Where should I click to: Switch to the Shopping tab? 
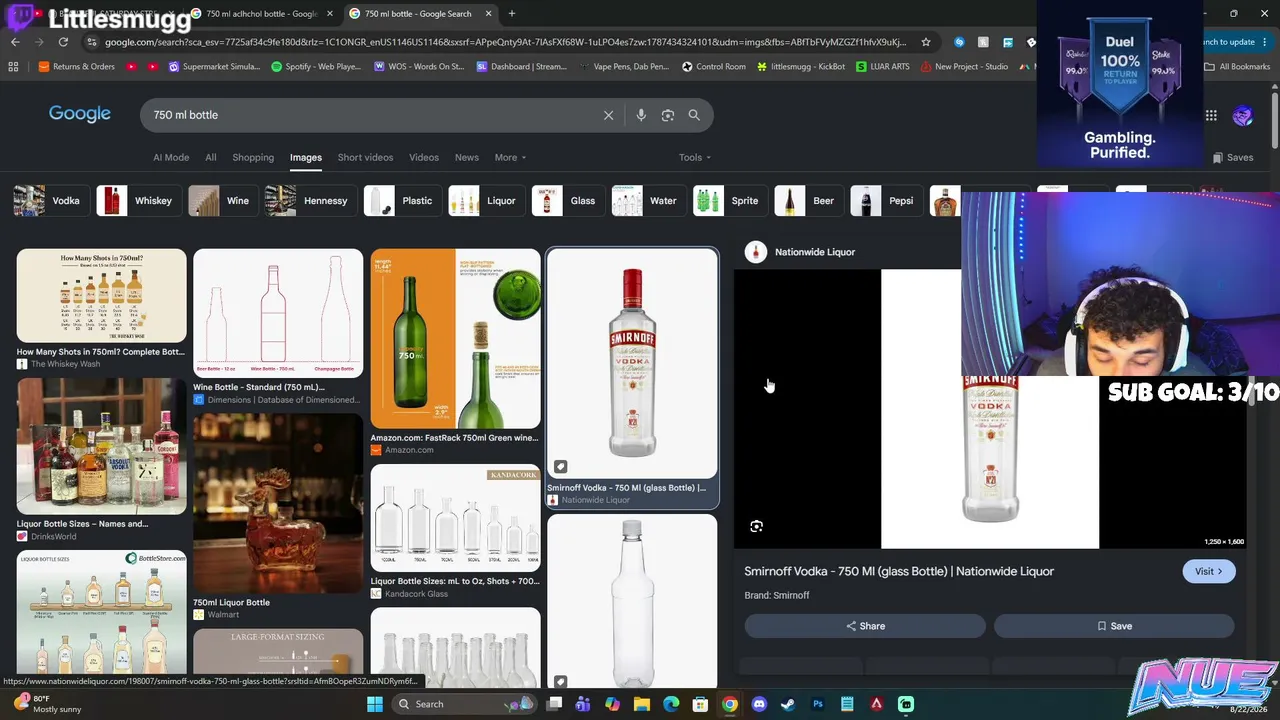click(253, 157)
